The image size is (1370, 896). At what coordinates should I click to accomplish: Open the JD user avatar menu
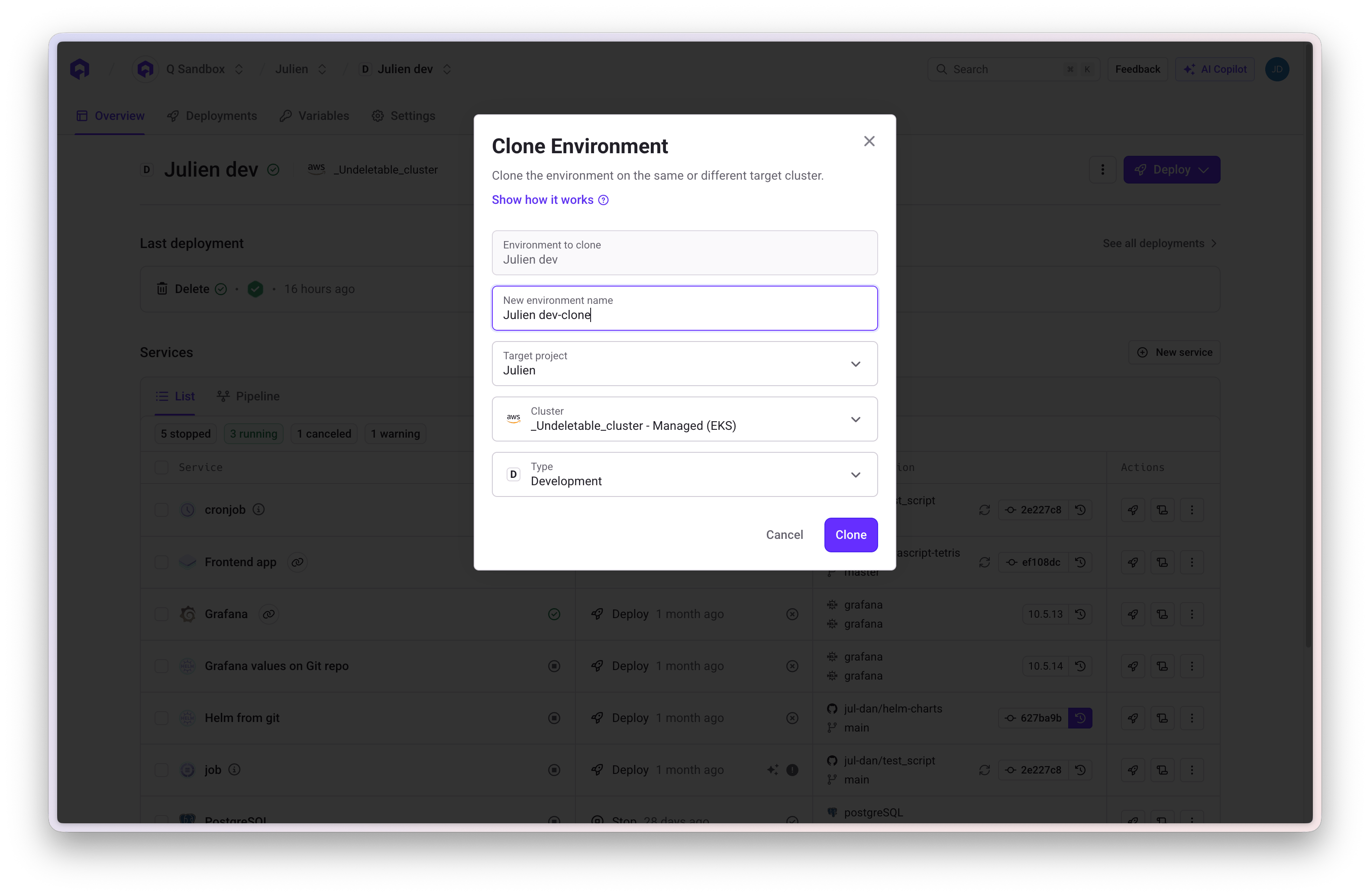coord(1277,69)
